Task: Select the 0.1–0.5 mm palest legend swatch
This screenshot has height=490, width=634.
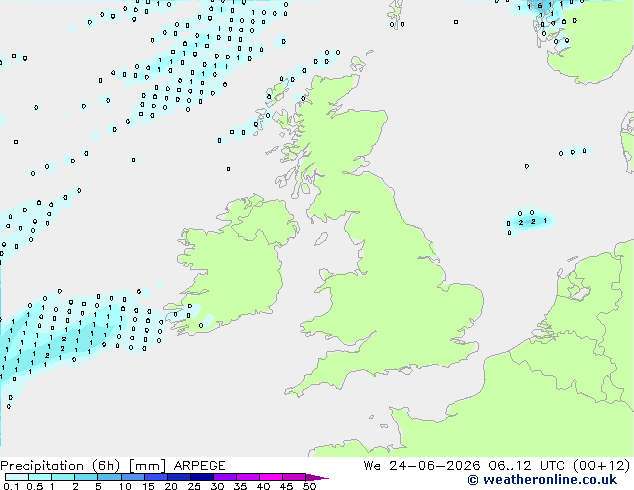Action: point(17,477)
